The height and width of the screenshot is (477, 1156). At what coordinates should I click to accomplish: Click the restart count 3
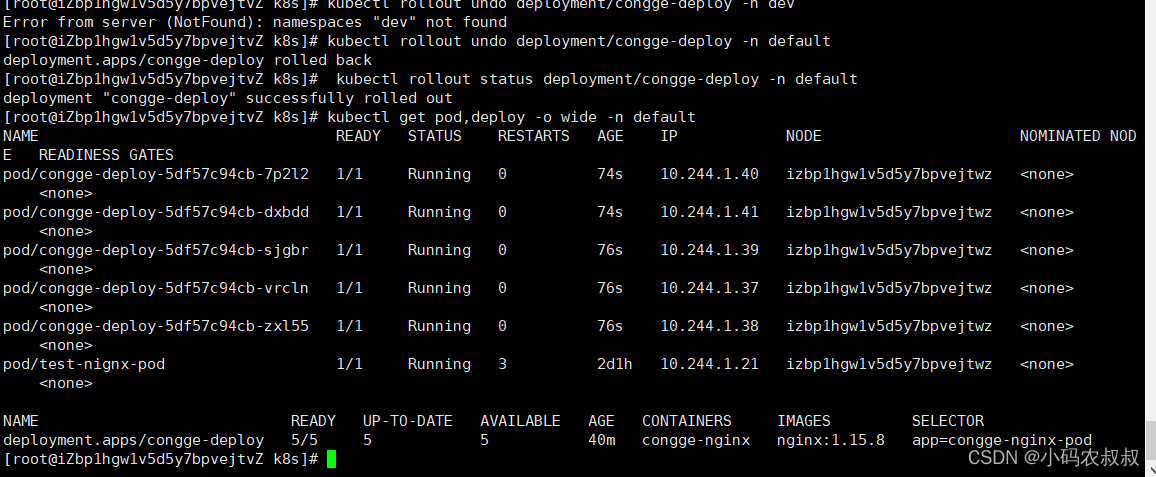[x=502, y=364]
